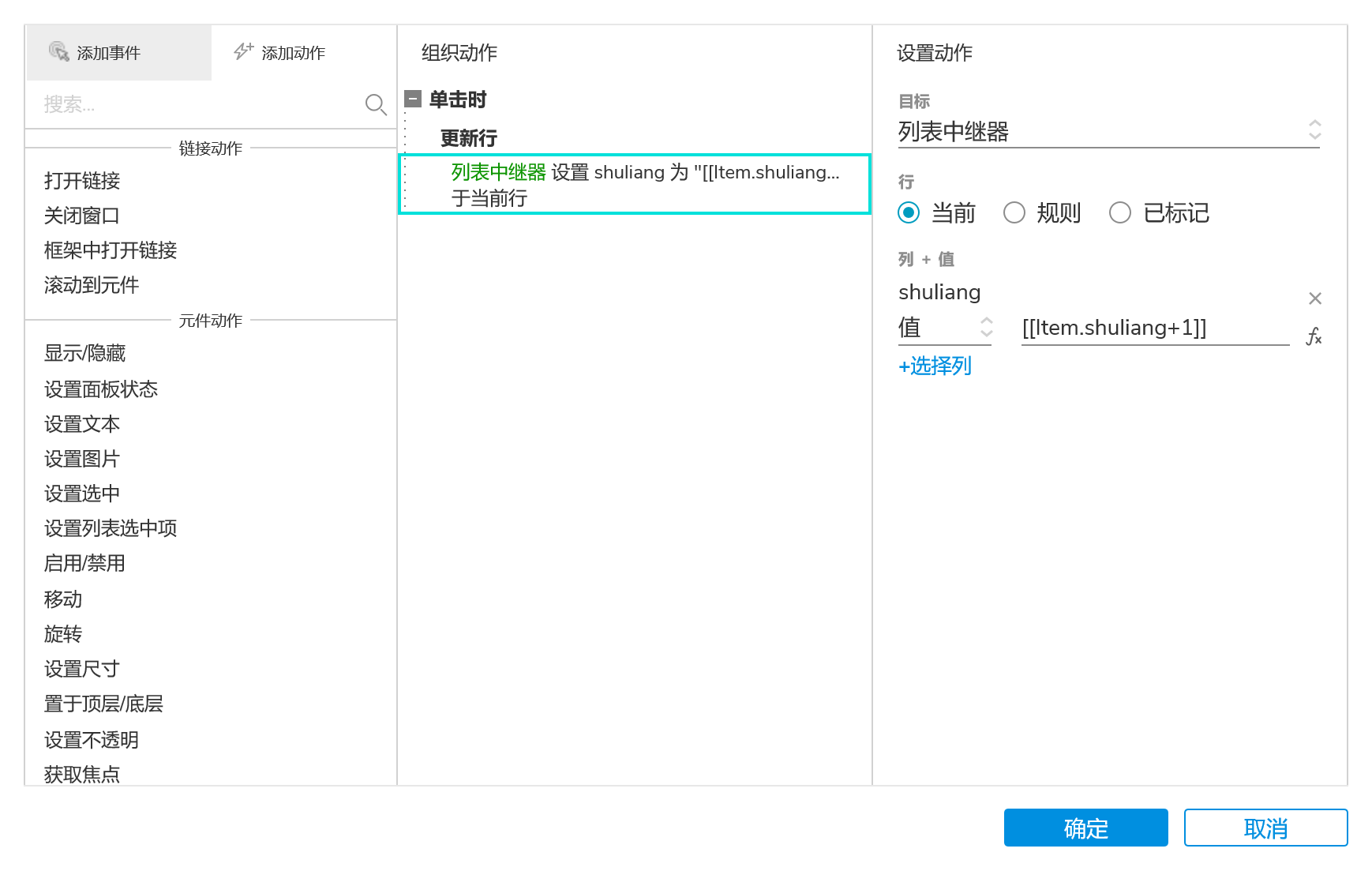Image resolution: width=1372 pixels, height=871 pixels.
Task: Click the 确定 button
Action: [1085, 828]
